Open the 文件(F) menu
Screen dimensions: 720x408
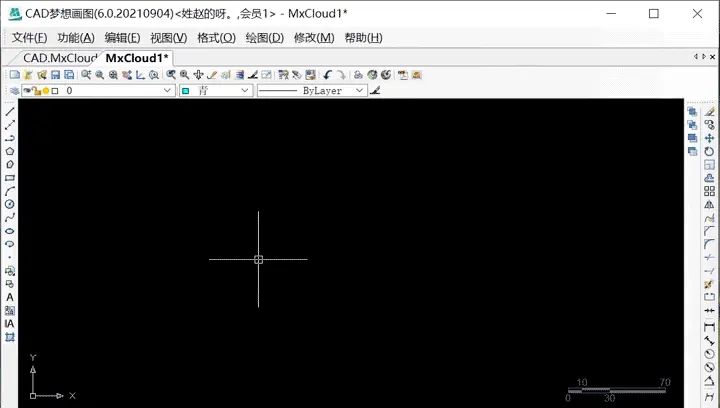click(29, 38)
